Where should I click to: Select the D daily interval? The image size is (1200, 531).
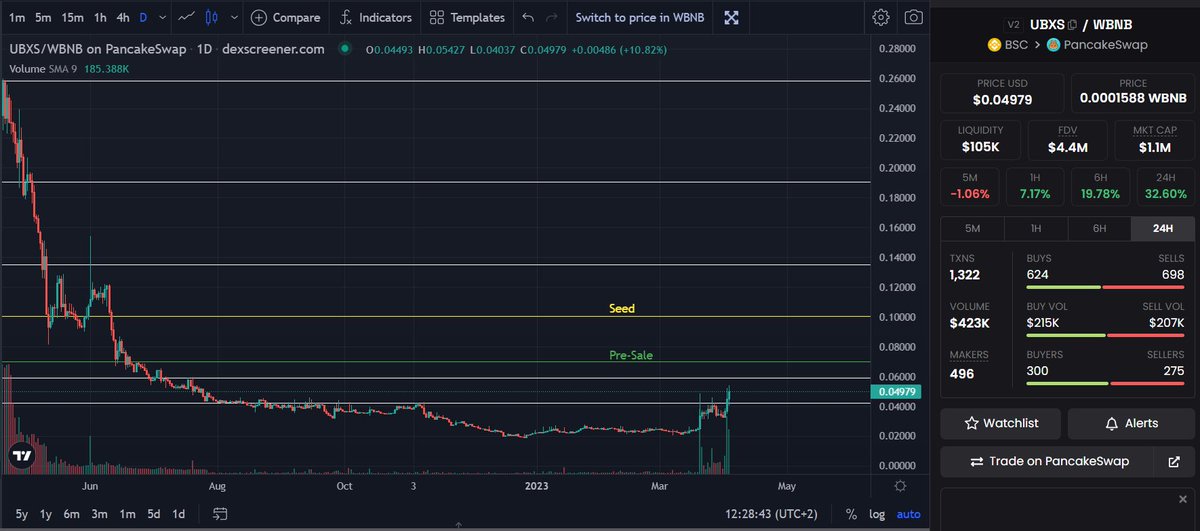143,17
